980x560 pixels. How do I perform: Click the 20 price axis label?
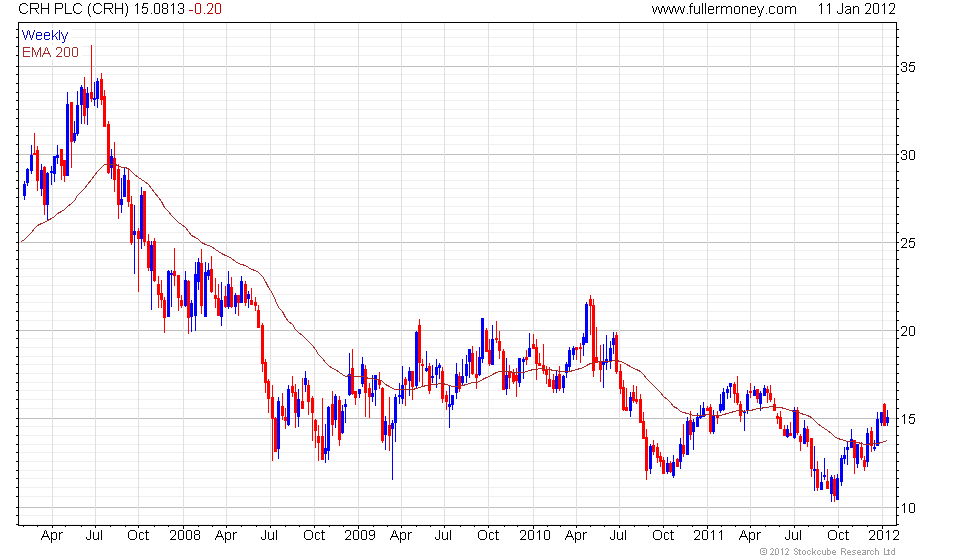[x=908, y=331]
